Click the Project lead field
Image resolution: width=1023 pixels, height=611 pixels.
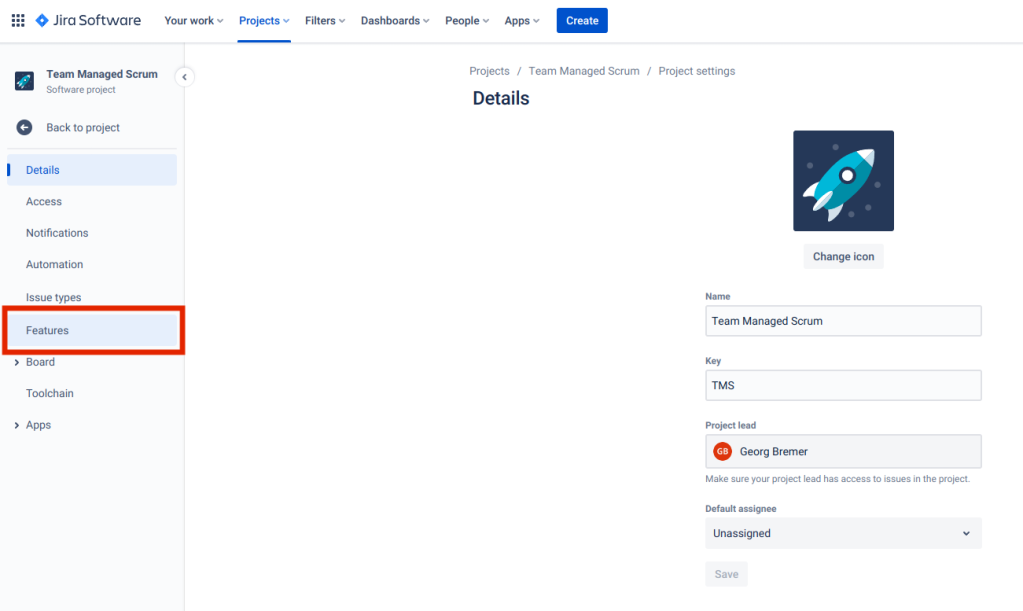click(x=843, y=451)
